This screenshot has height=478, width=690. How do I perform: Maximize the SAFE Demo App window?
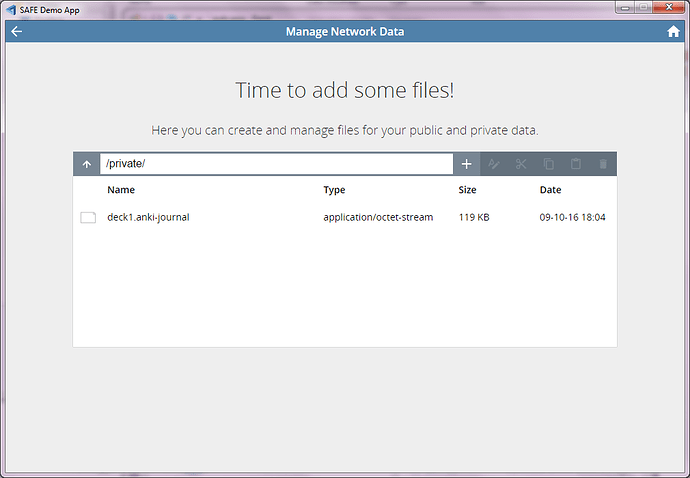coord(643,7)
